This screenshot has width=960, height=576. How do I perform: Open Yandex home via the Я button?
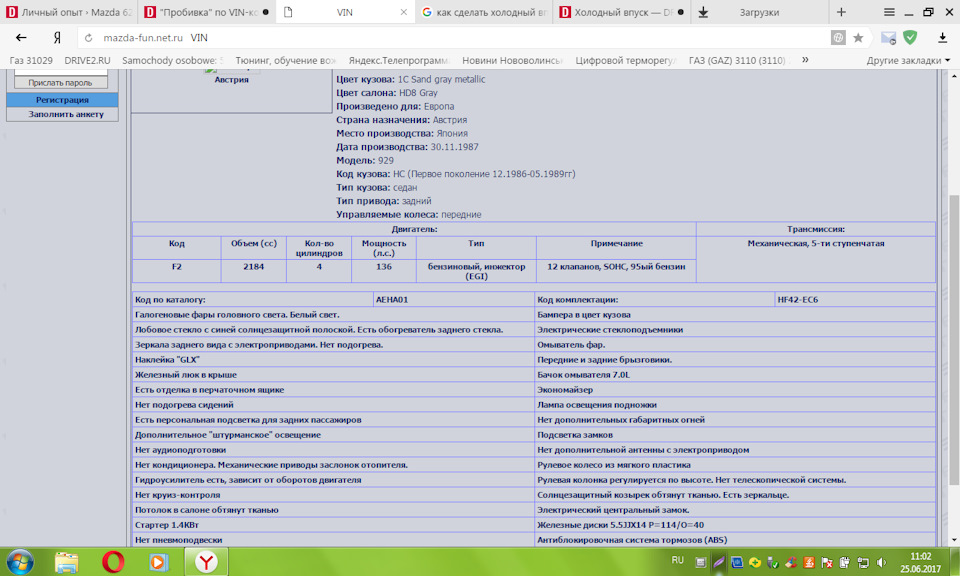coord(57,38)
